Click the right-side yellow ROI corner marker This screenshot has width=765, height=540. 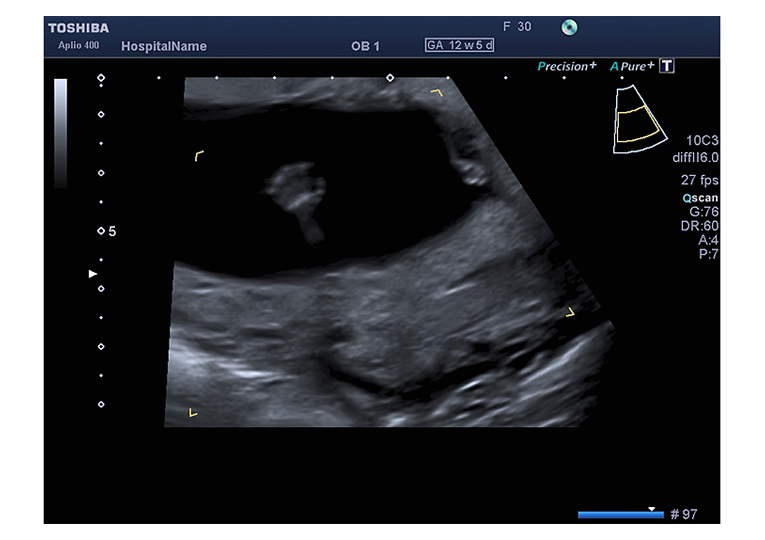(x=570, y=312)
